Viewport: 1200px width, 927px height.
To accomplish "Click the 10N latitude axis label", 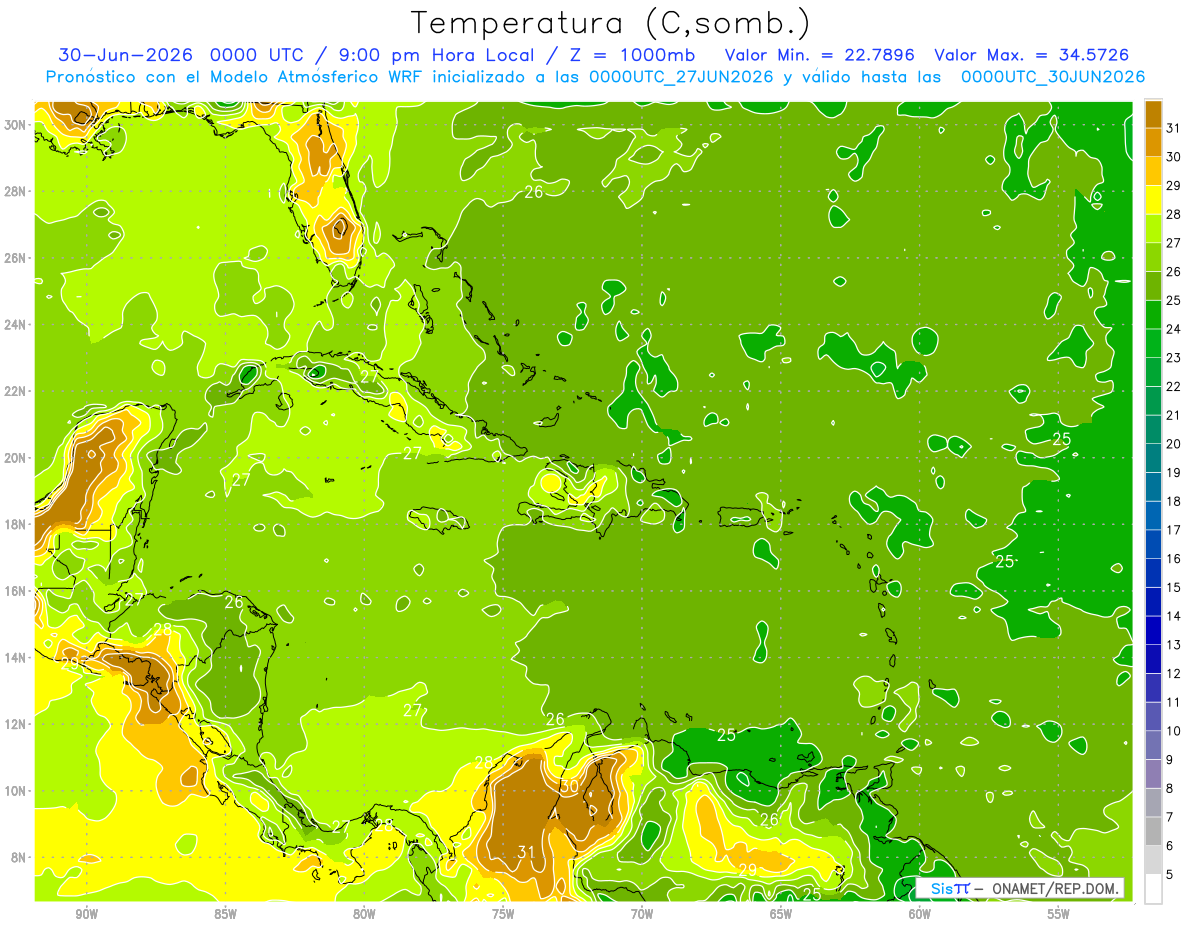I will tap(14, 791).
